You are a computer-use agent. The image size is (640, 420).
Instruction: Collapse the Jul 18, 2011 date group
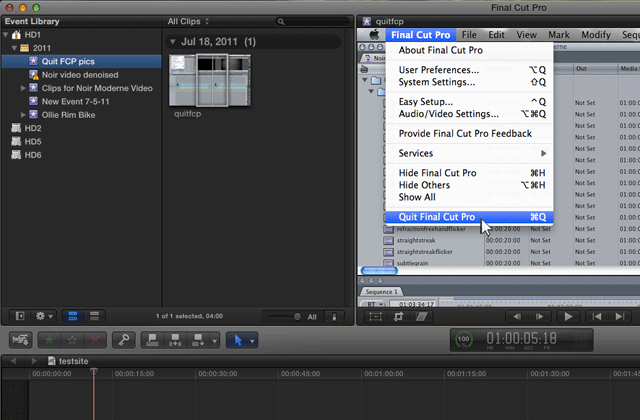point(173,42)
